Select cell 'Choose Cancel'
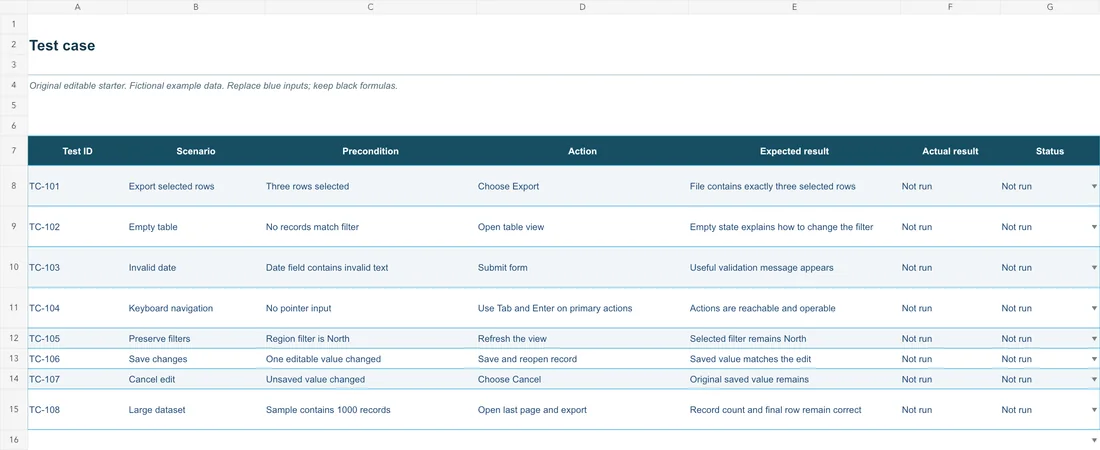Viewport: 1100px width, 450px height. (x=582, y=379)
